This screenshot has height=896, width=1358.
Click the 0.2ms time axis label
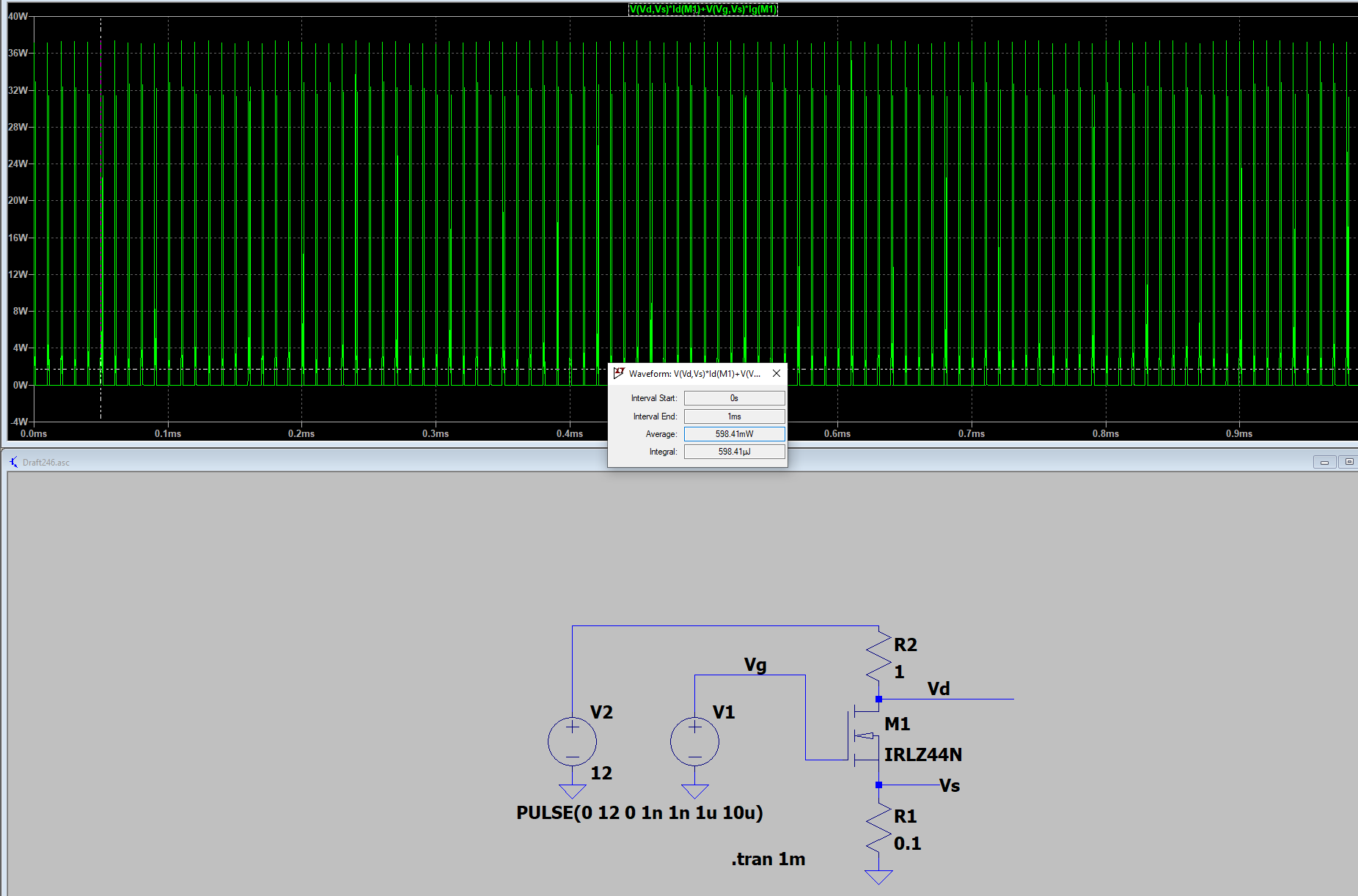pos(301,434)
